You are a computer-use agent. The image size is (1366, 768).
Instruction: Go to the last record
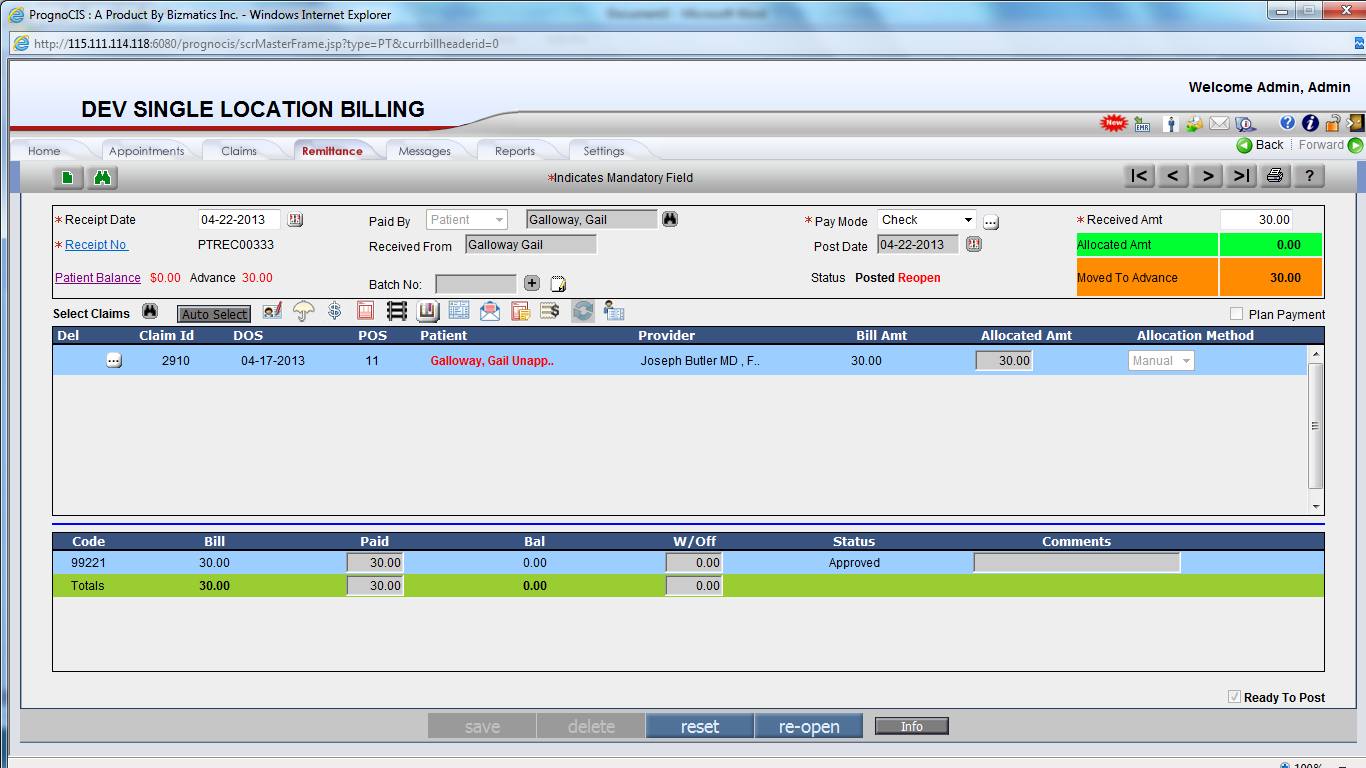tap(1241, 176)
